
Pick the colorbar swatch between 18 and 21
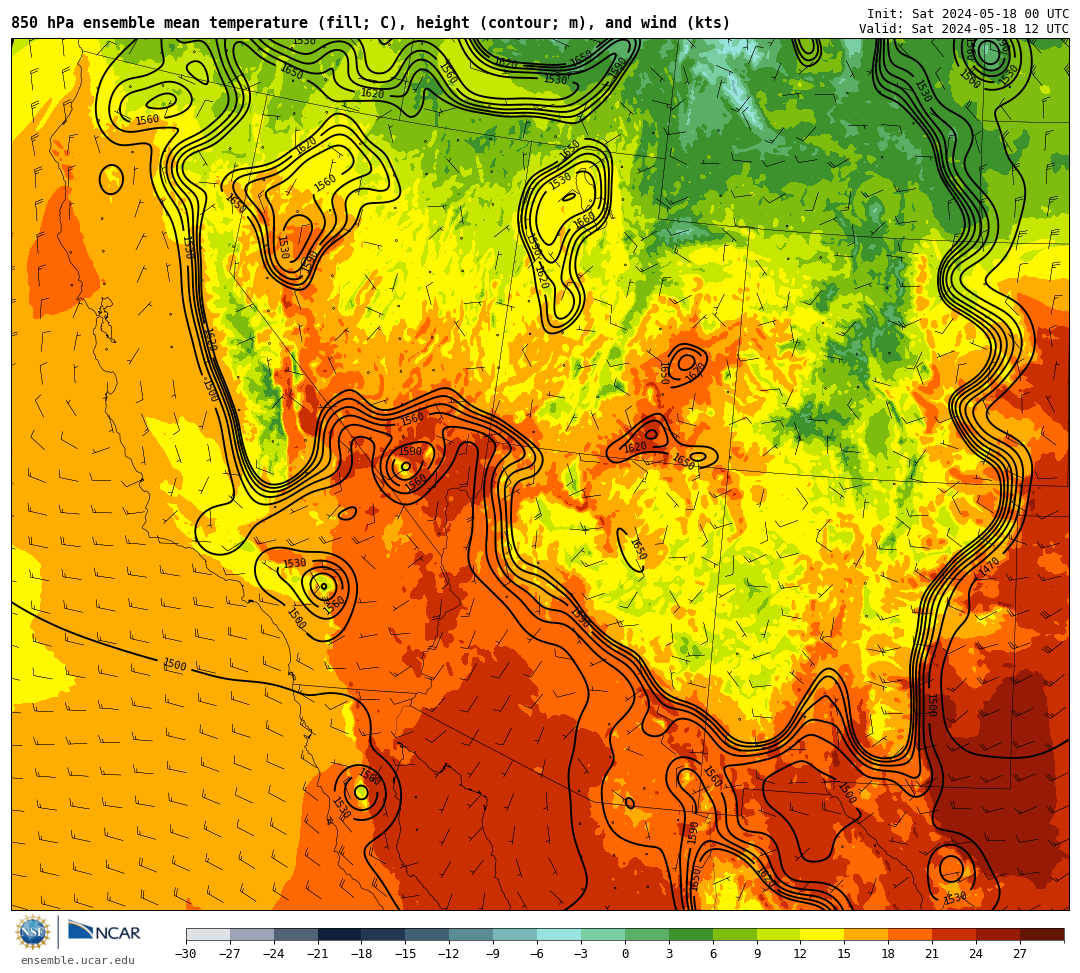(911, 934)
